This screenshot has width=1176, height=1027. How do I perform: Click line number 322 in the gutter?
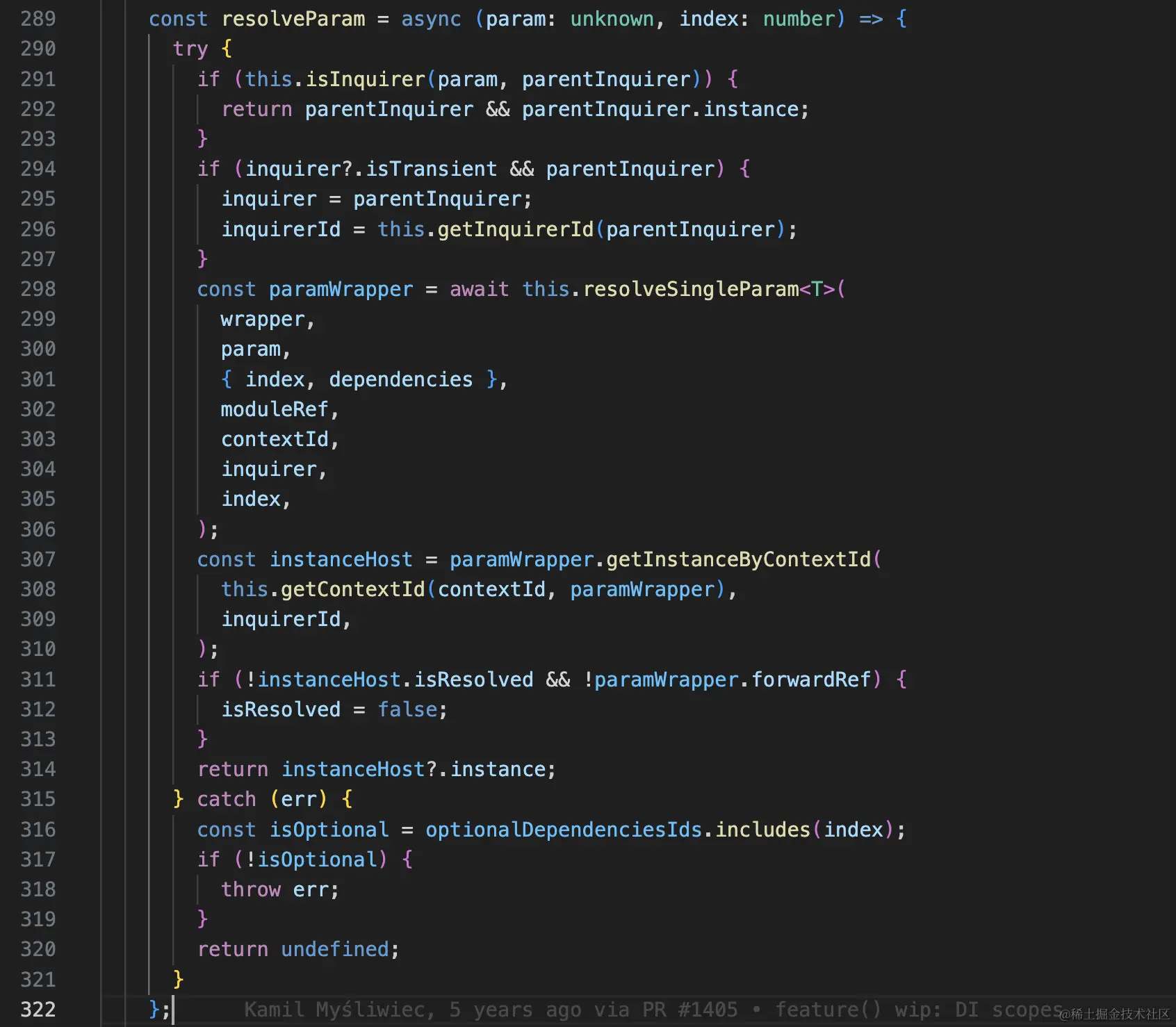pos(38,1010)
